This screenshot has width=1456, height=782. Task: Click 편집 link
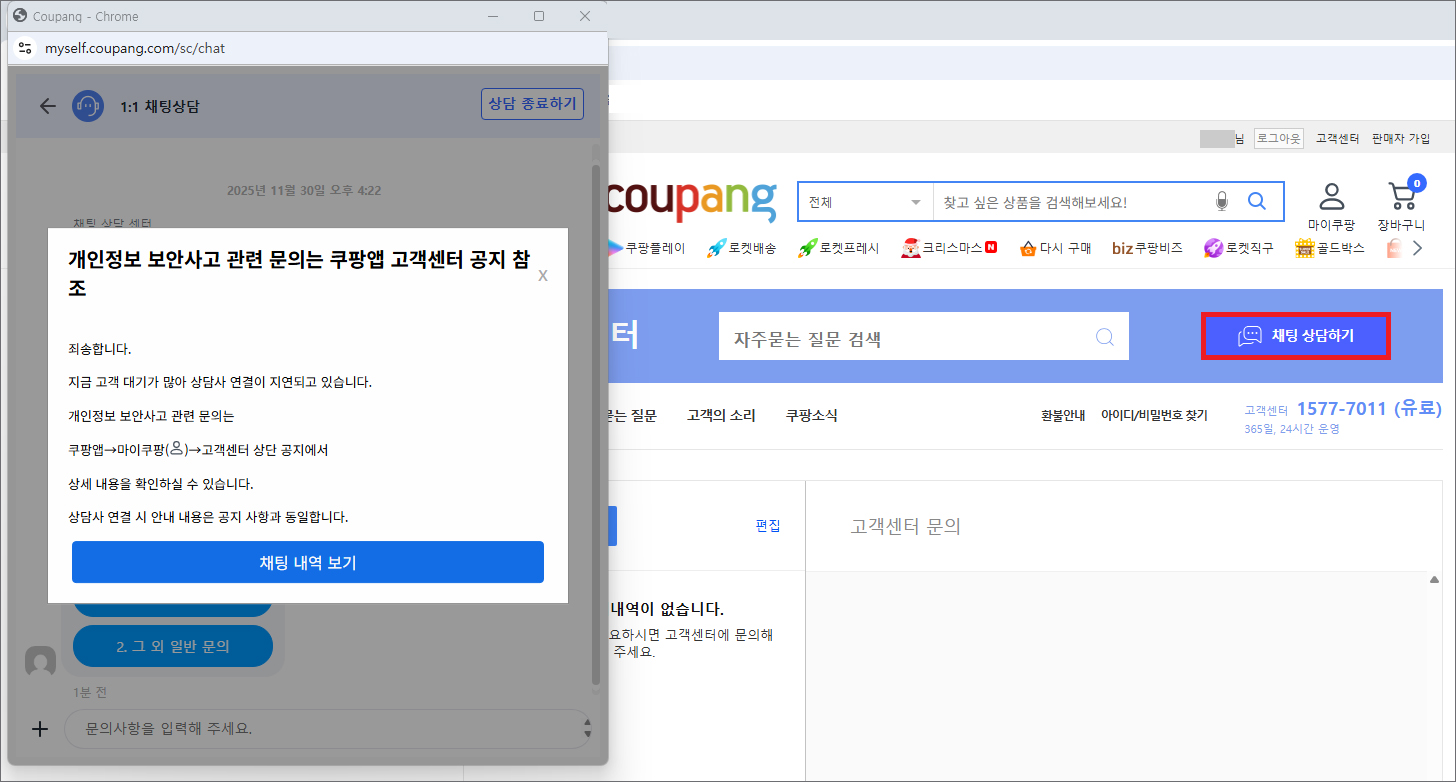click(768, 525)
